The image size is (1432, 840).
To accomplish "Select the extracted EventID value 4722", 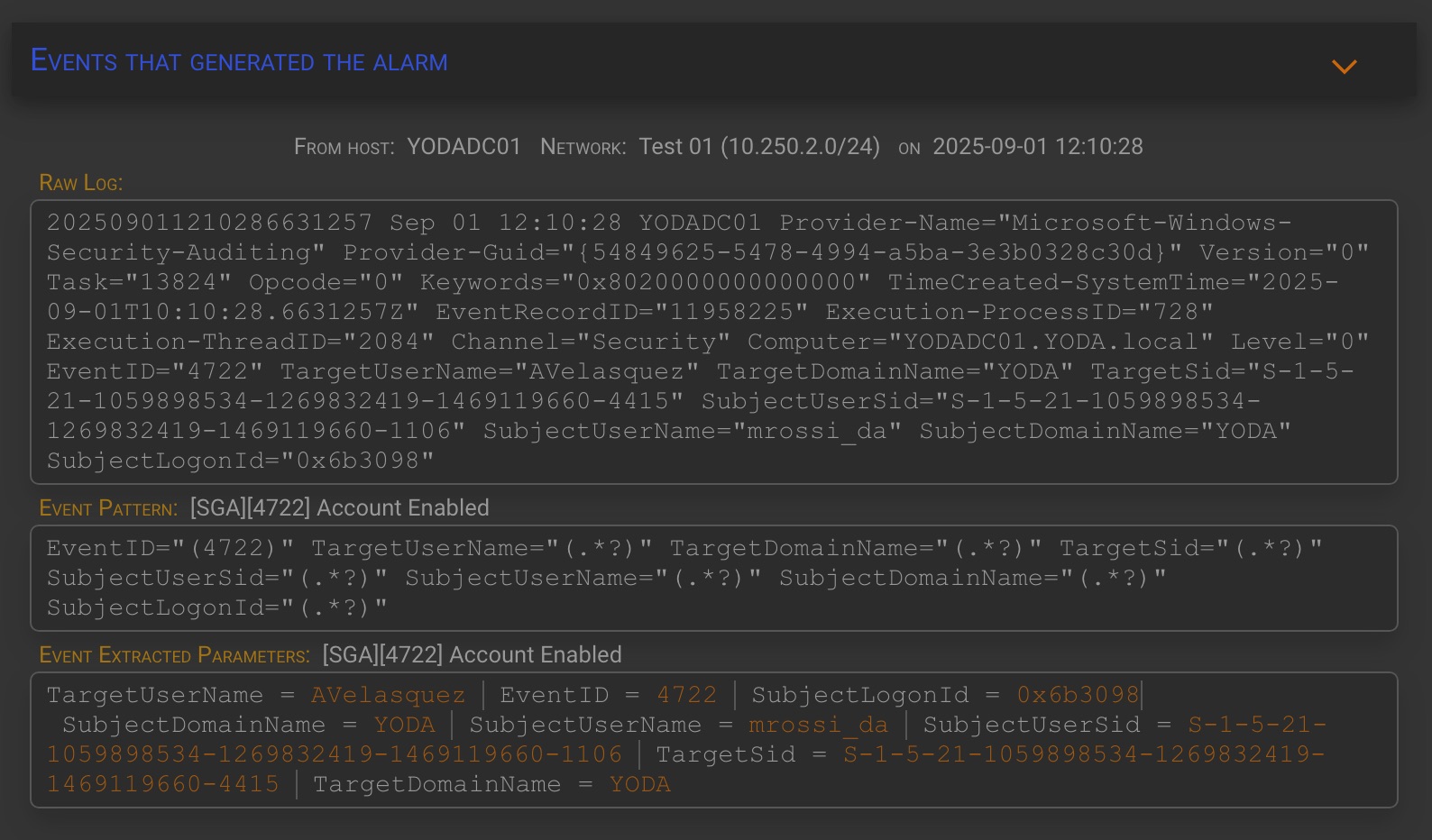I will [686, 695].
